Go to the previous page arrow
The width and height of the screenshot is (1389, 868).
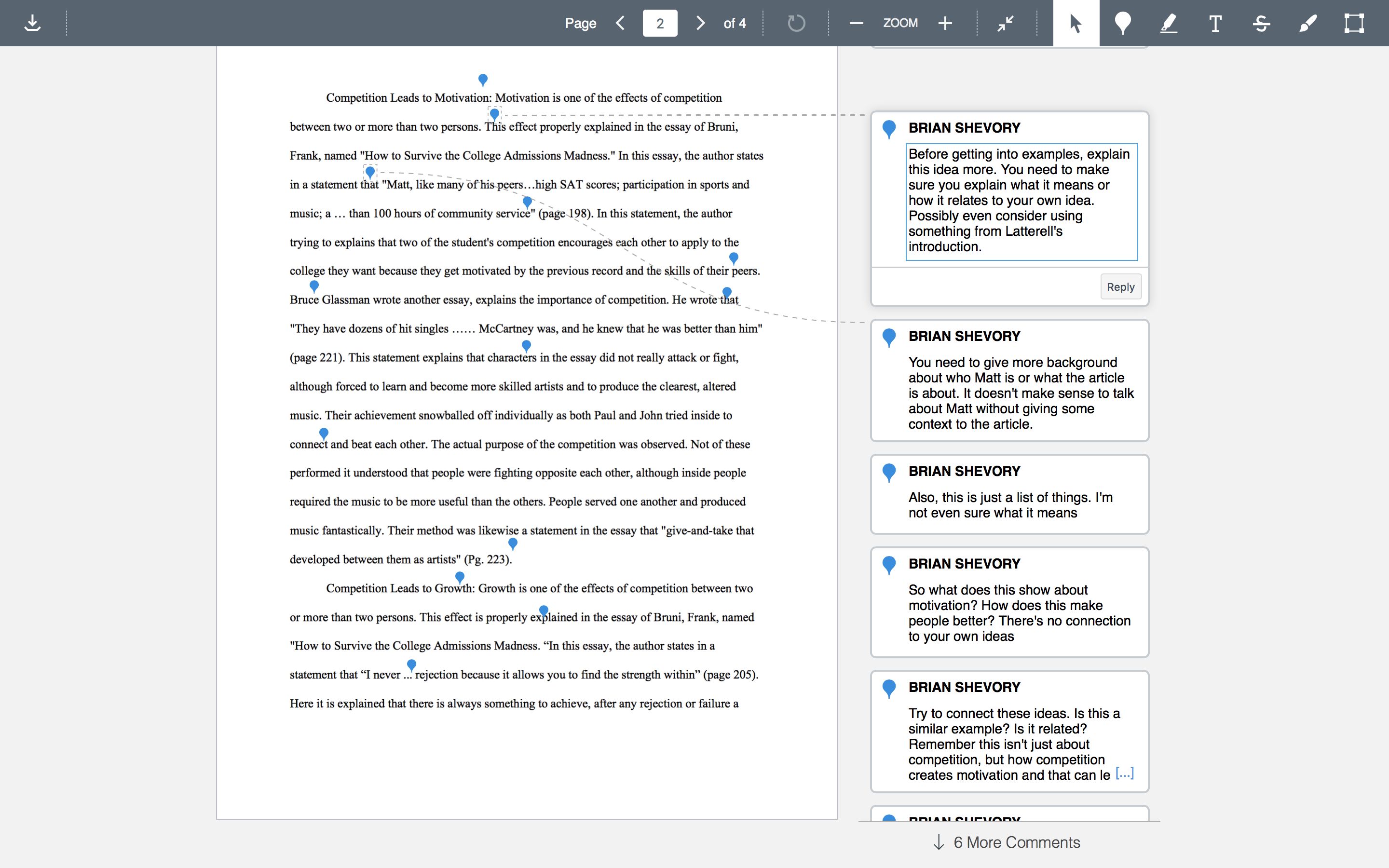(620, 23)
